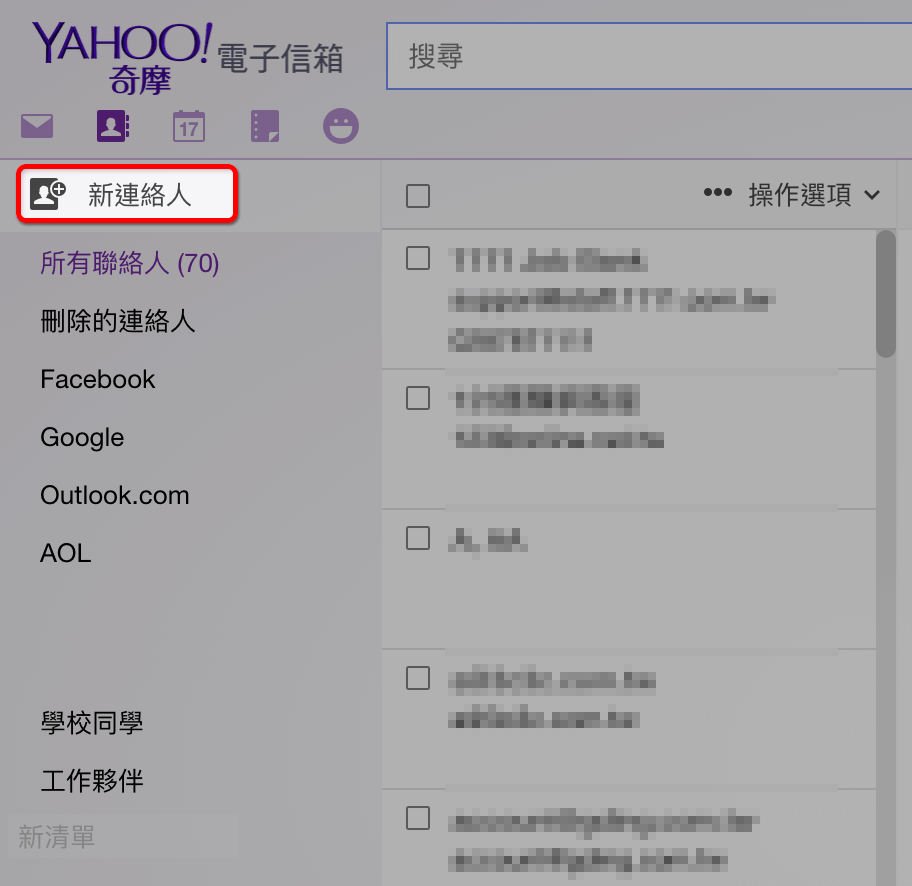Select 所有聯絡人 (70) list
Screen dimensions: 912x886
tap(130, 263)
